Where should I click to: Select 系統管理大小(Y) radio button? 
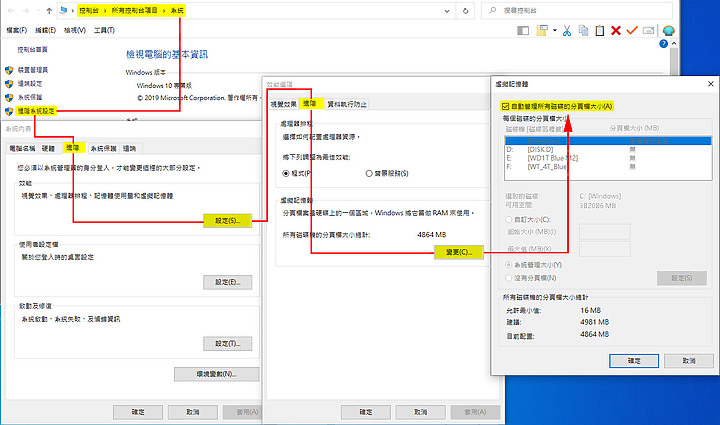tap(508, 265)
